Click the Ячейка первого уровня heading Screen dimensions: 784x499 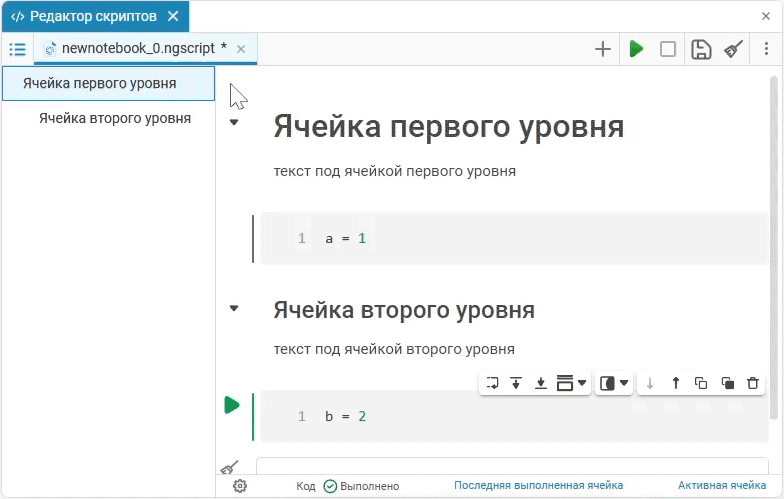448,126
